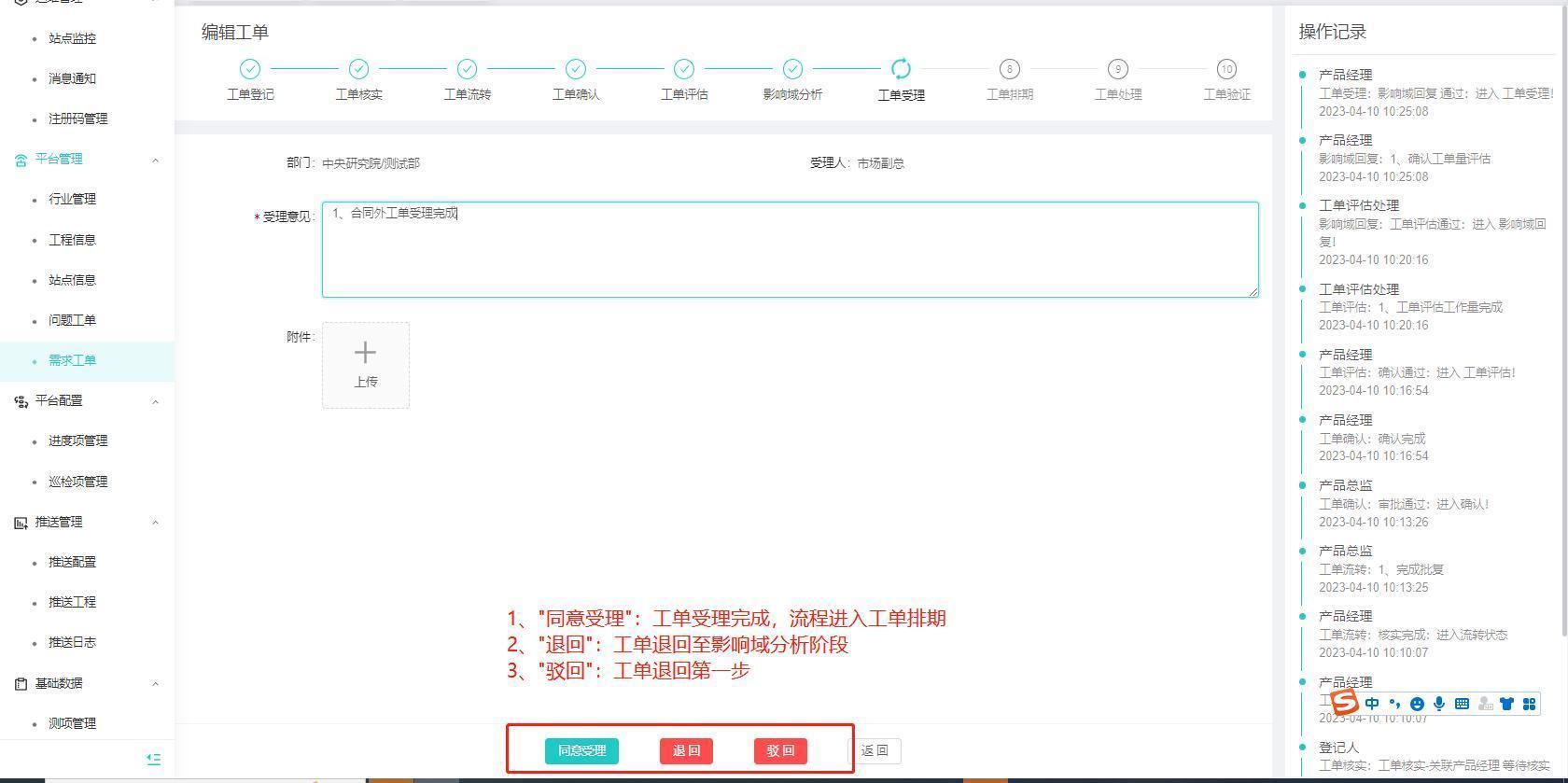This screenshot has height=783, width=1568.
Task: Open Sogou emoji panel smiley icon
Action: pyautogui.click(x=1417, y=704)
